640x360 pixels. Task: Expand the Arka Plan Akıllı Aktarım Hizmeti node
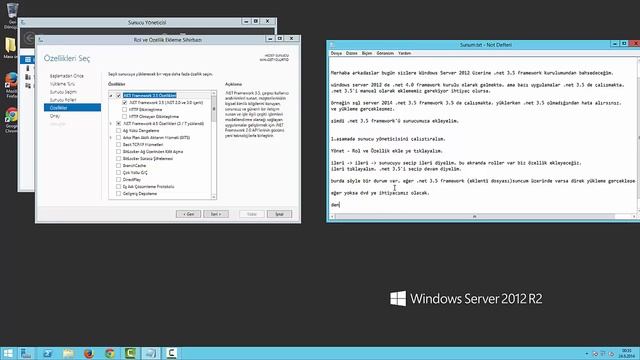coord(111,138)
